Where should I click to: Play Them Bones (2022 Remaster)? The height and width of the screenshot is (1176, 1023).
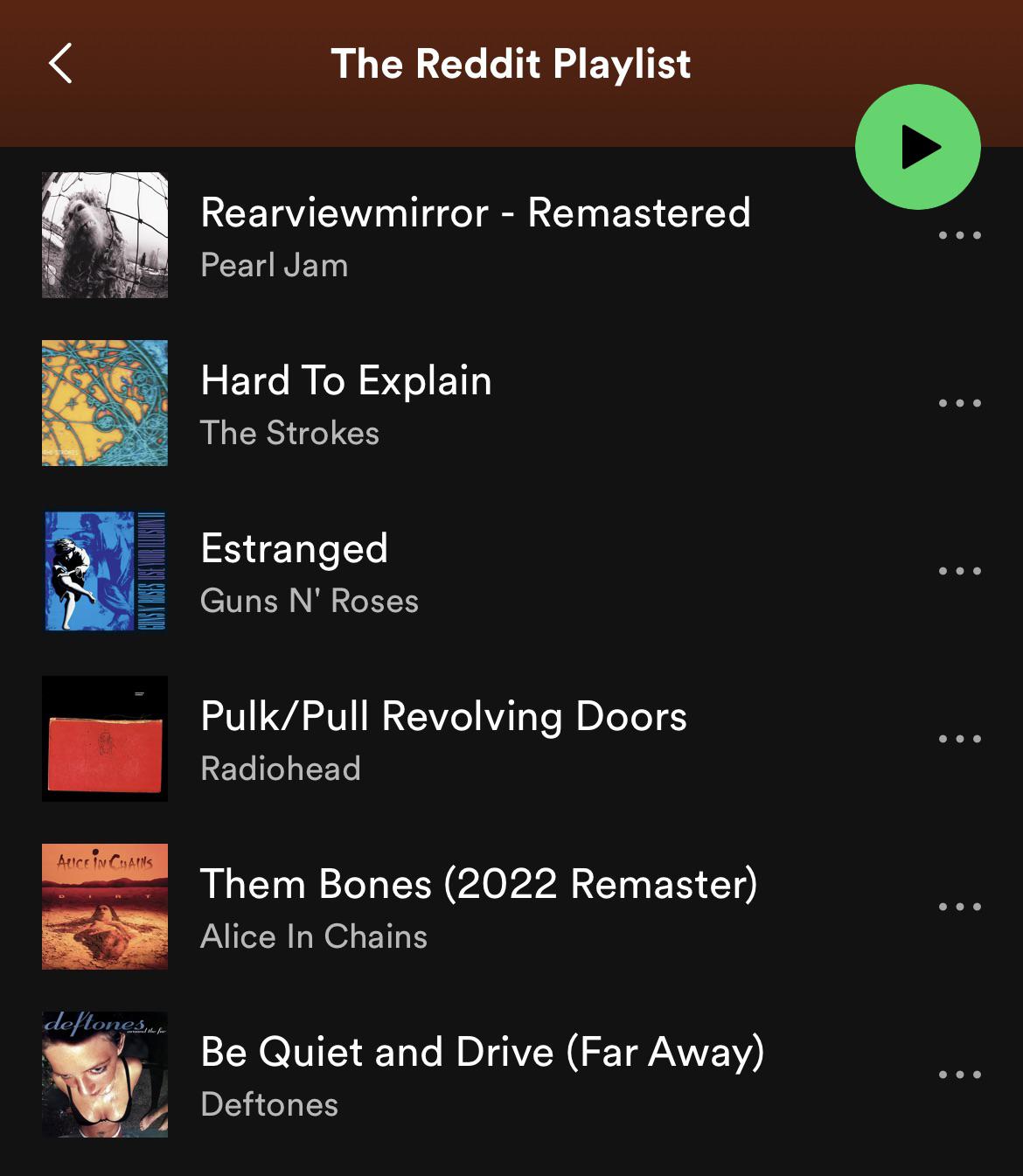coord(479,884)
